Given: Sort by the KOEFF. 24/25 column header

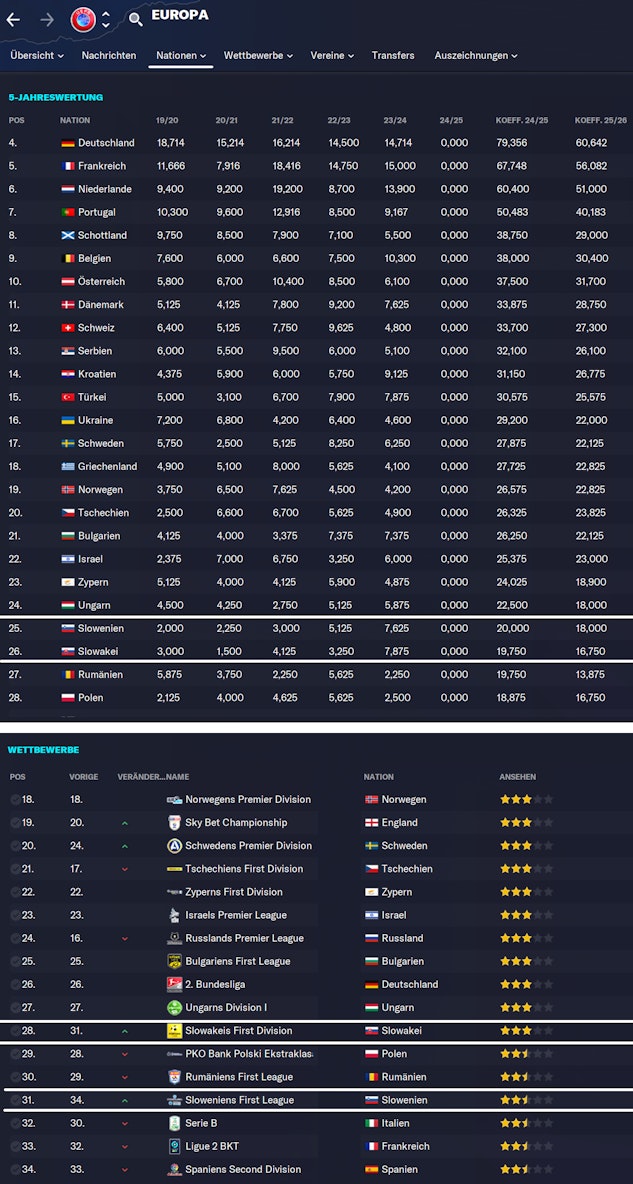Looking at the screenshot, I should pos(522,120).
